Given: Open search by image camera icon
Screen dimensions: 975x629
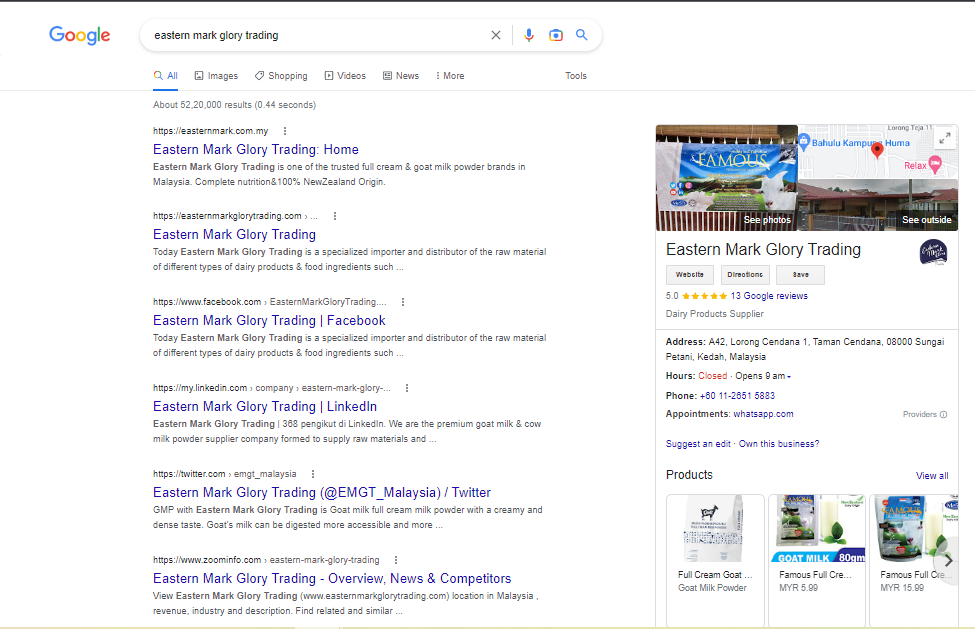Looking at the screenshot, I should point(556,35).
